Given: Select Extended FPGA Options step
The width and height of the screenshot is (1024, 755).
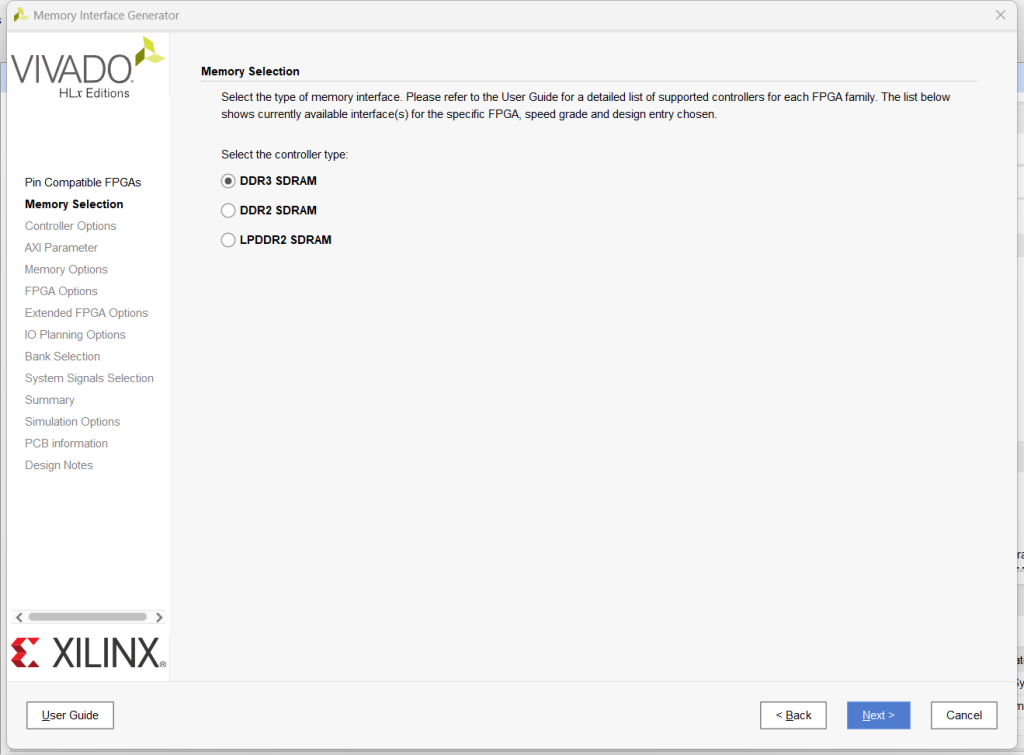Looking at the screenshot, I should point(86,313).
